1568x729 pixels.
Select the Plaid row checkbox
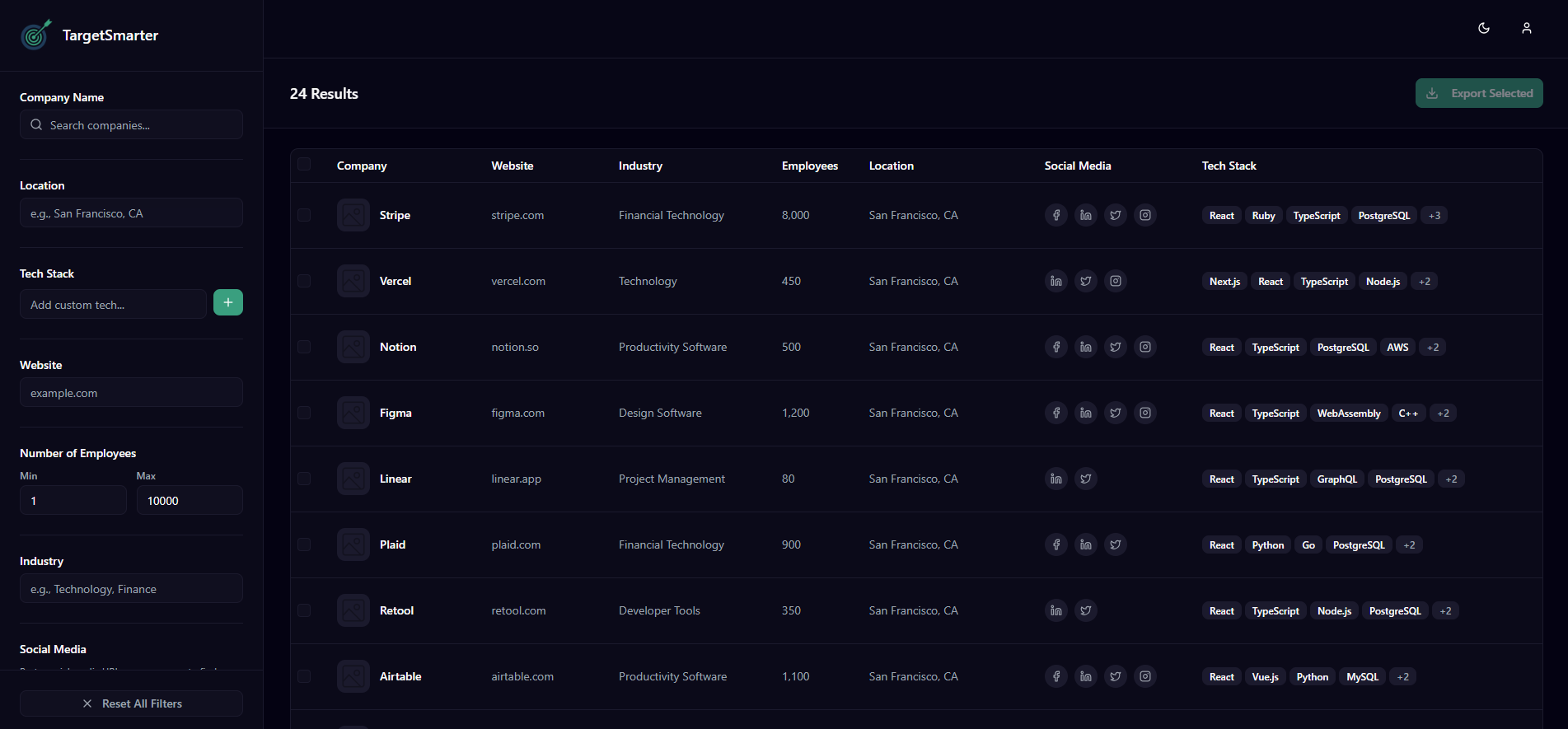[x=304, y=544]
